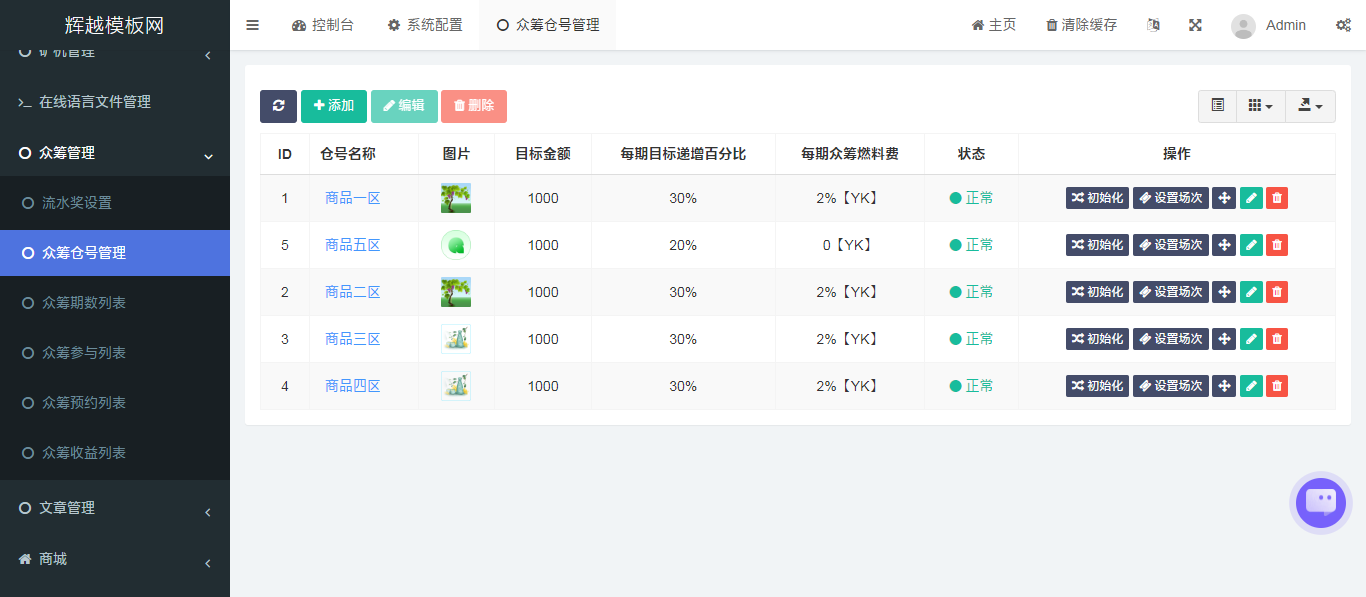Viewport: 1366px width, 597px height.
Task: Click the drag-move icon for 商品二区 row
Action: point(1224,292)
